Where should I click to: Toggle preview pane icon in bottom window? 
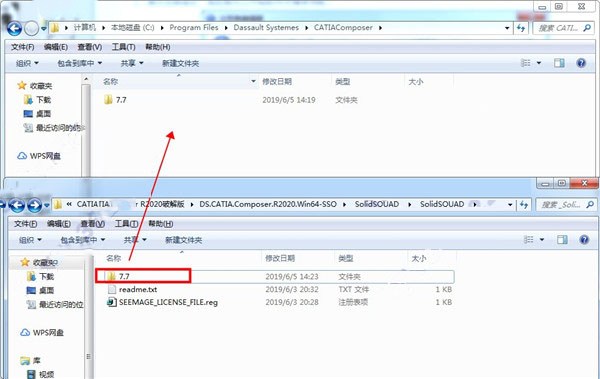click(x=562, y=240)
